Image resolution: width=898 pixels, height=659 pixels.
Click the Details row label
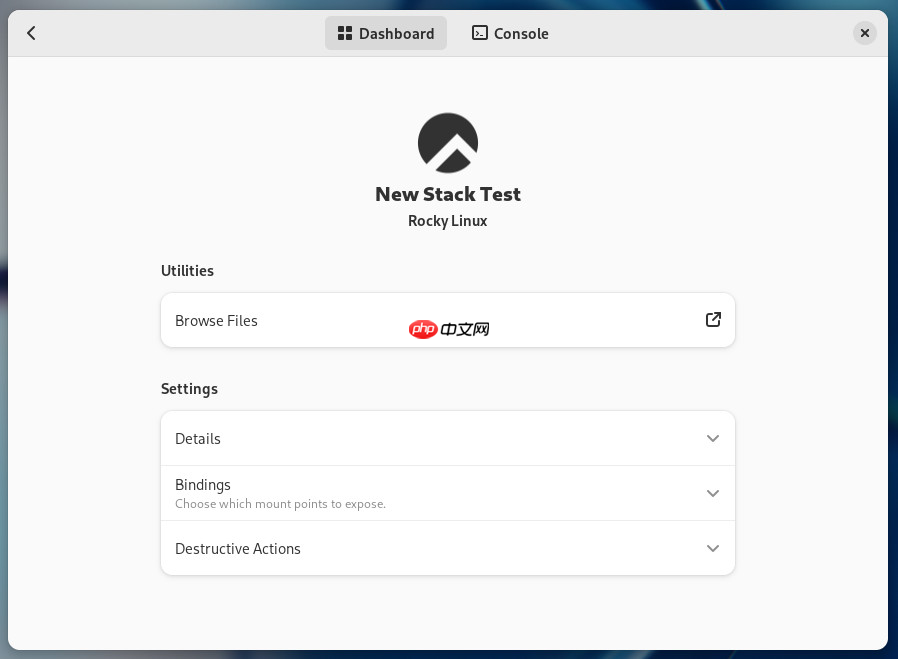pos(198,439)
